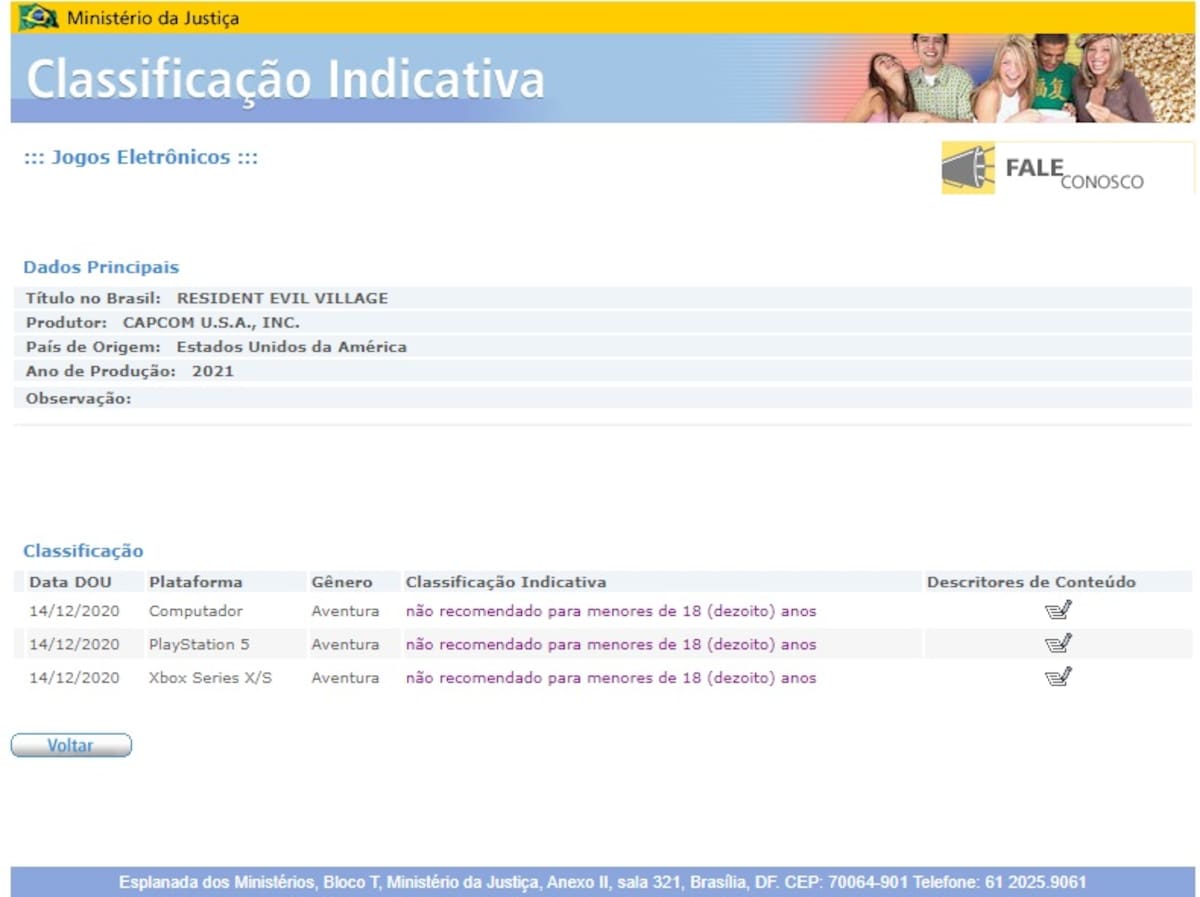Go back using the Voltar button
This screenshot has height=897, width=1200.
click(x=71, y=745)
